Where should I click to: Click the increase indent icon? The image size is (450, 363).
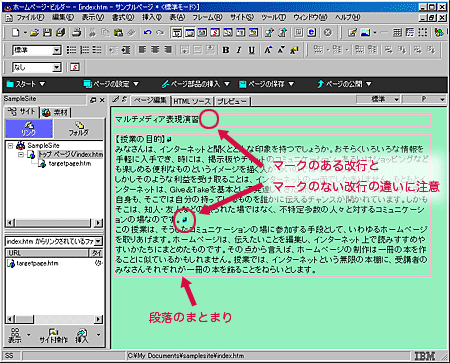click(126, 50)
